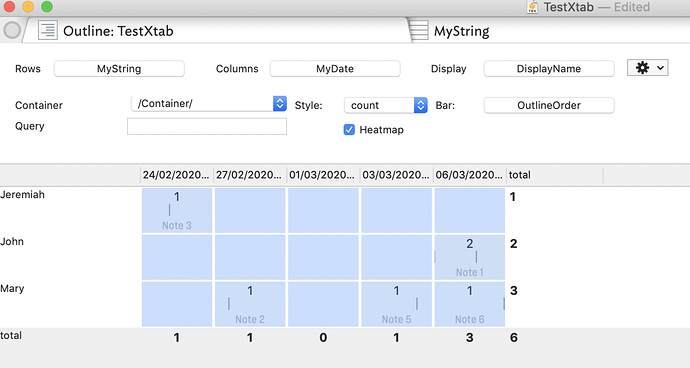The height and width of the screenshot is (368, 690).
Task: Click the Rows MyString attribute button
Action: [119, 69]
